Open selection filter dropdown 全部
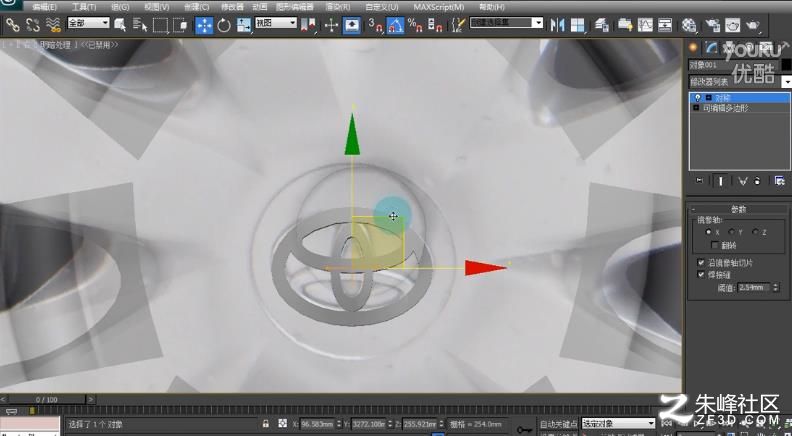The width and height of the screenshot is (792, 436). click(88, 23)
